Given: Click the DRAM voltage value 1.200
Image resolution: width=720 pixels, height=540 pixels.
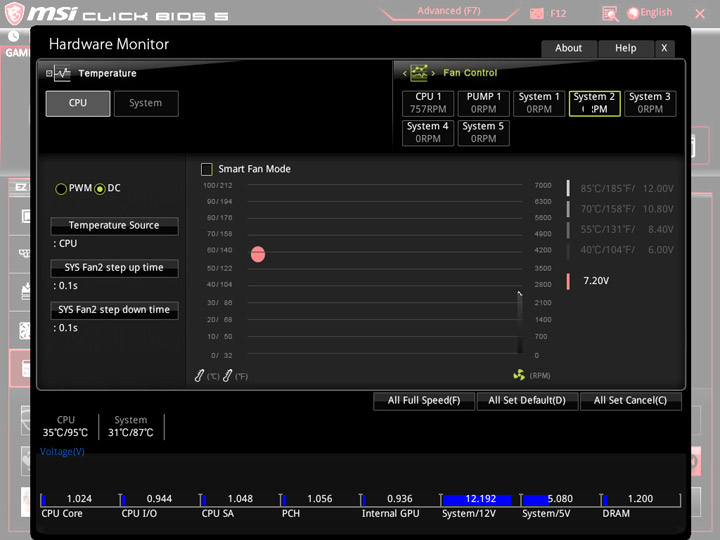Looking at the screenshot, I should 641,499.
